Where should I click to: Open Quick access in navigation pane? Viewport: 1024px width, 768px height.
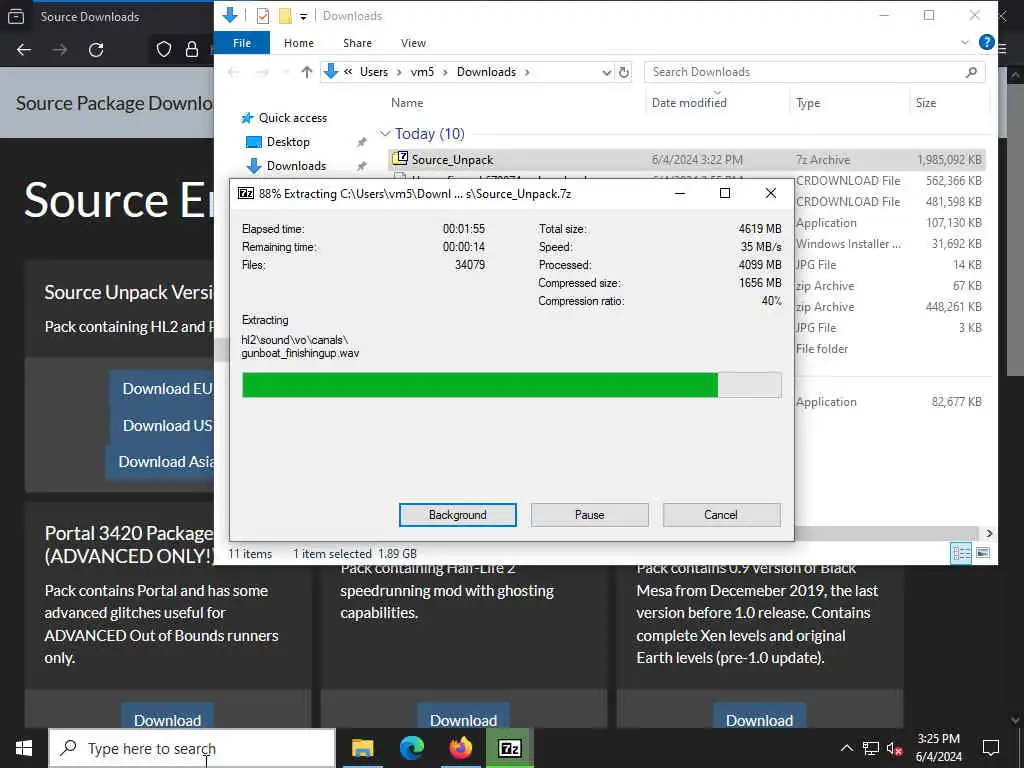[x=292, y=118]
